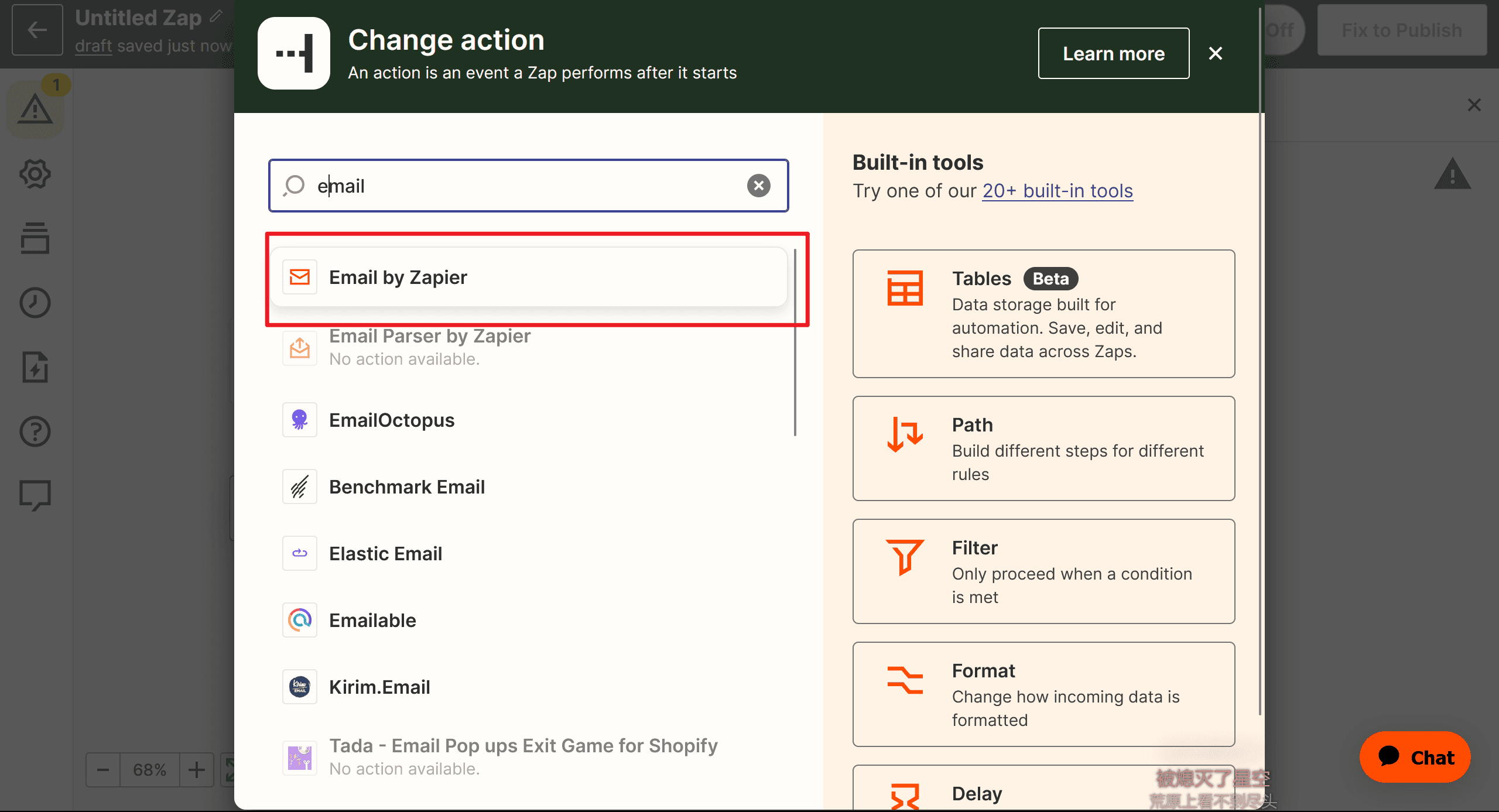Click the Elastic Email logo icon
The width and height of the screenshot is (1499, 812).
(x=300, y=553)
